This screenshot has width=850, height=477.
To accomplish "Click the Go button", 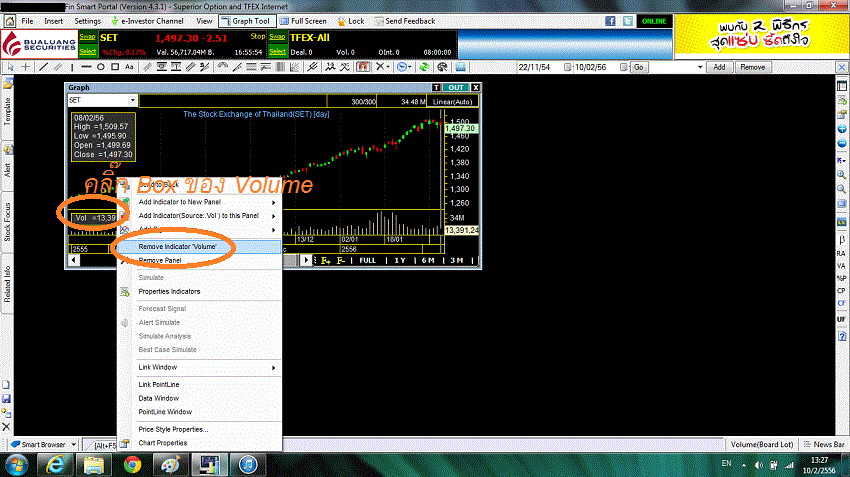I will click(639, 67).
